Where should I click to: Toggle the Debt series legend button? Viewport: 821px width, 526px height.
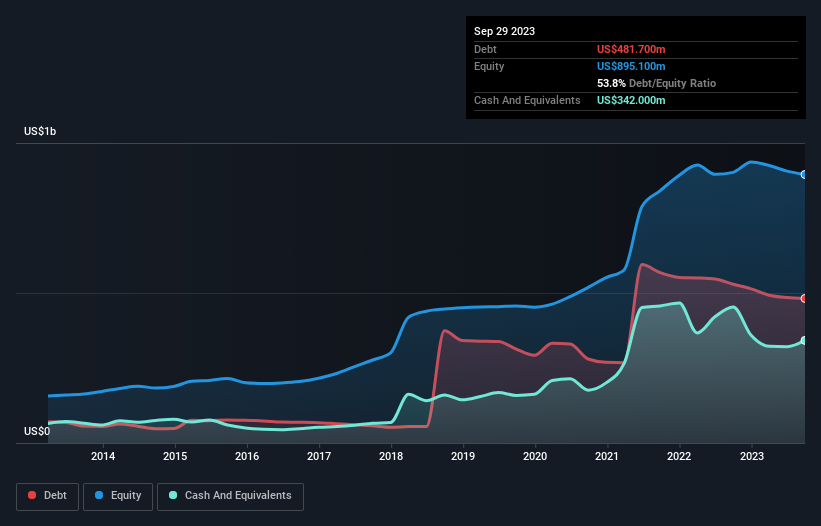(48, 496)
